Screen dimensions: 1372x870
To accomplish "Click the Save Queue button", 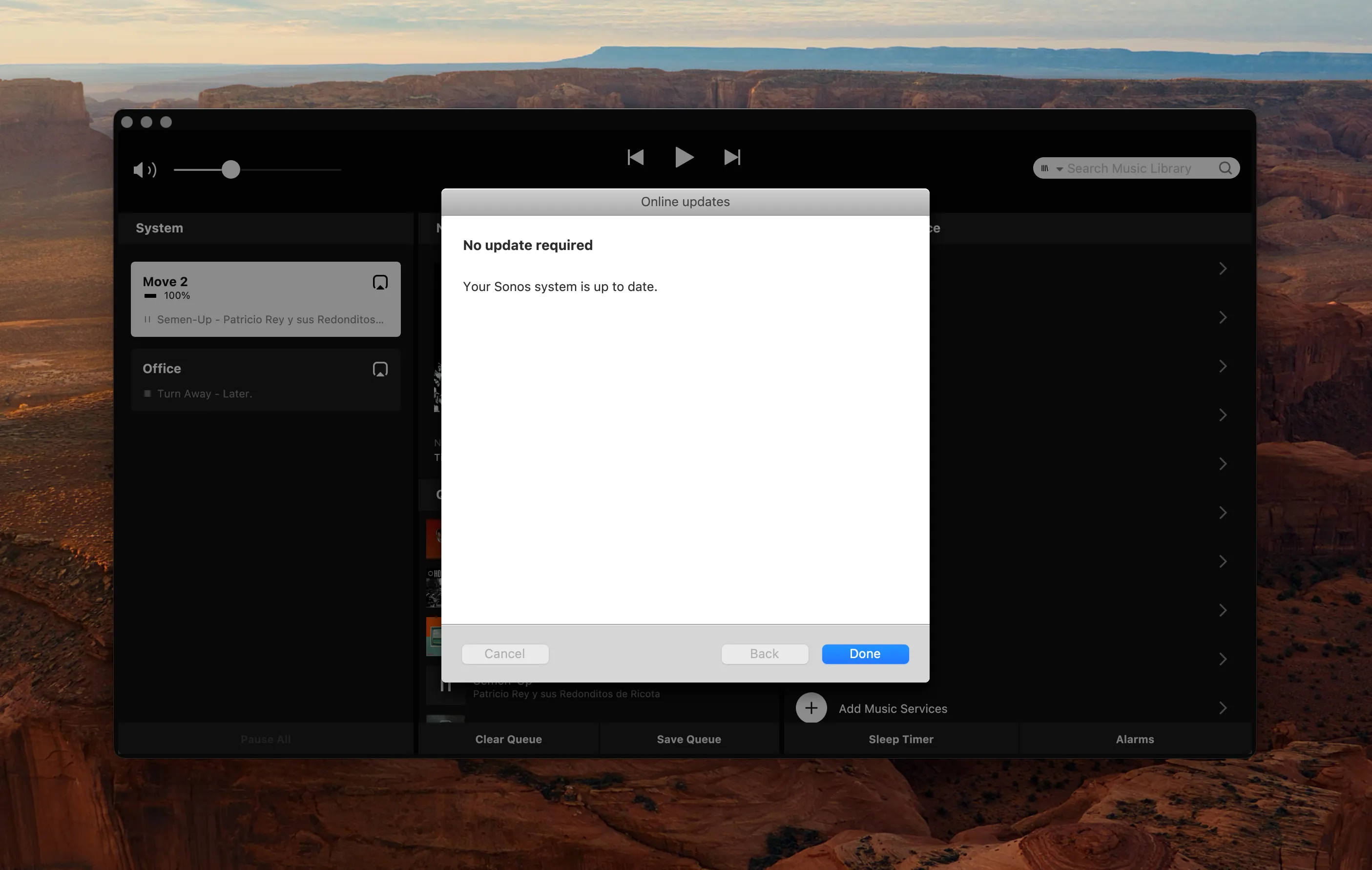I will point(689,739).
